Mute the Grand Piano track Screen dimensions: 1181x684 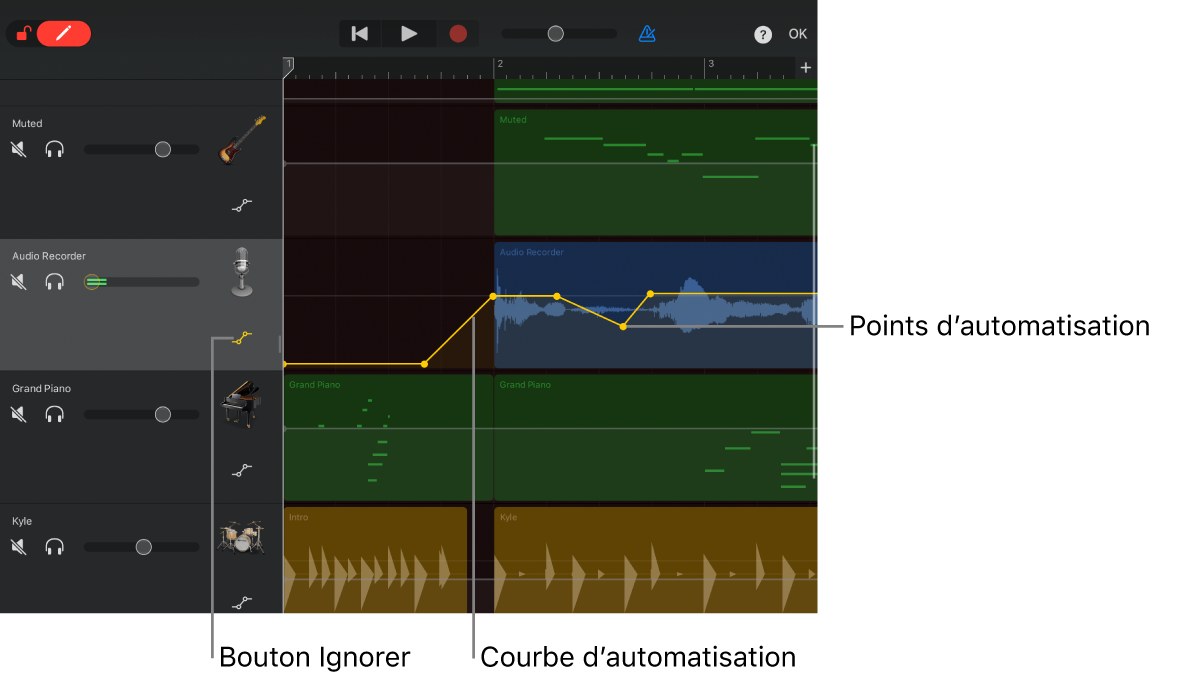coord(19,414)
